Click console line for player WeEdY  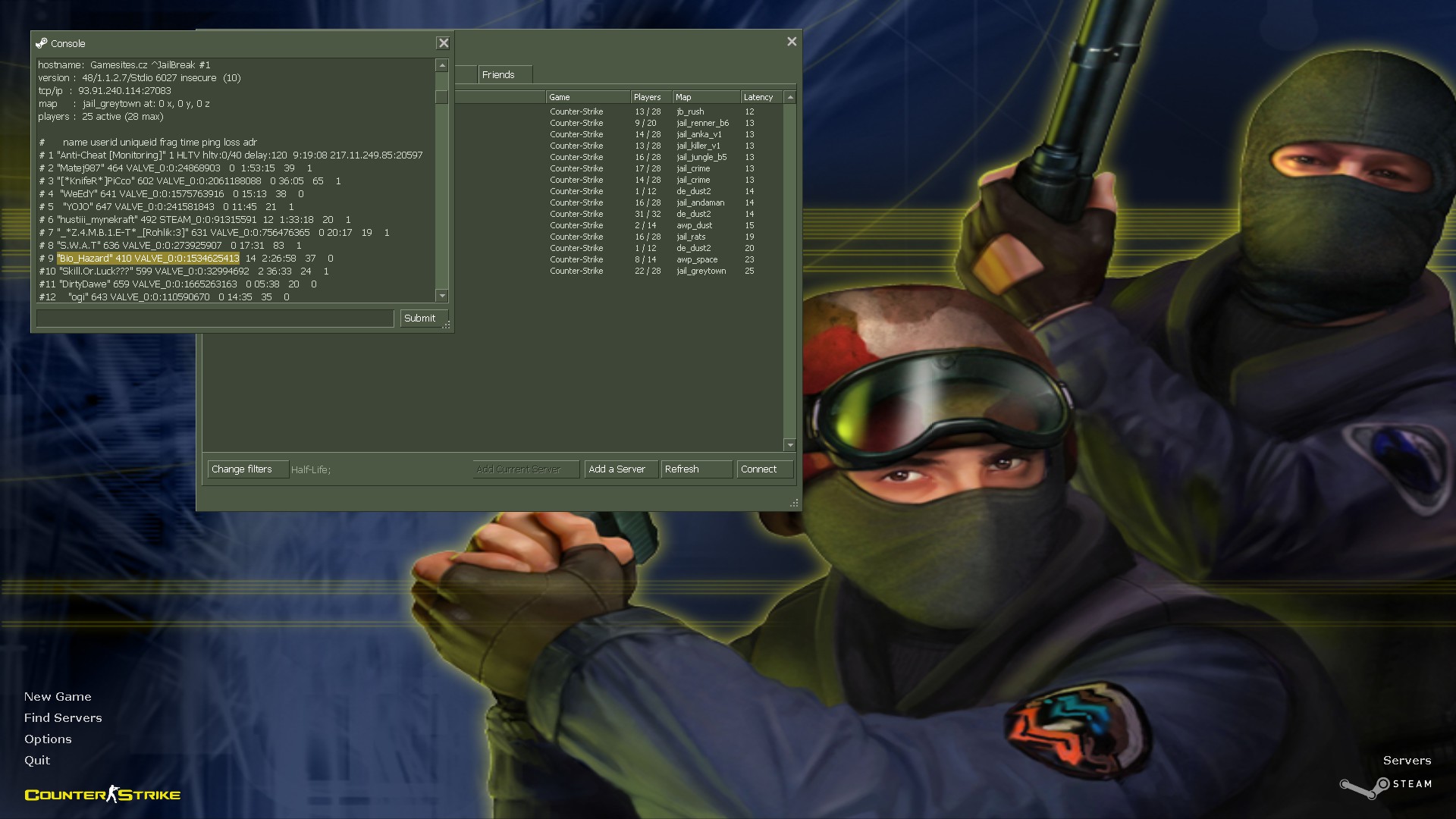click(x=171, y=194)
